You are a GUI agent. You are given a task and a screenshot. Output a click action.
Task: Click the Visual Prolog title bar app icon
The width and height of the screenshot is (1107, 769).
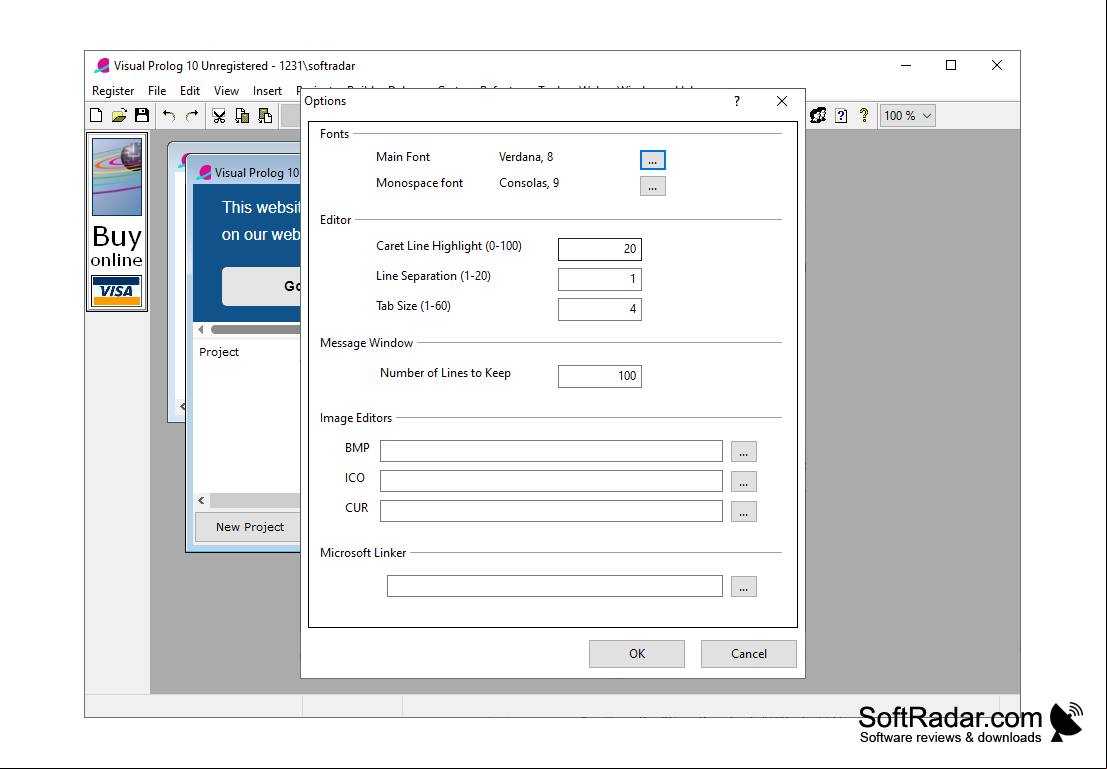click(102, 66)
